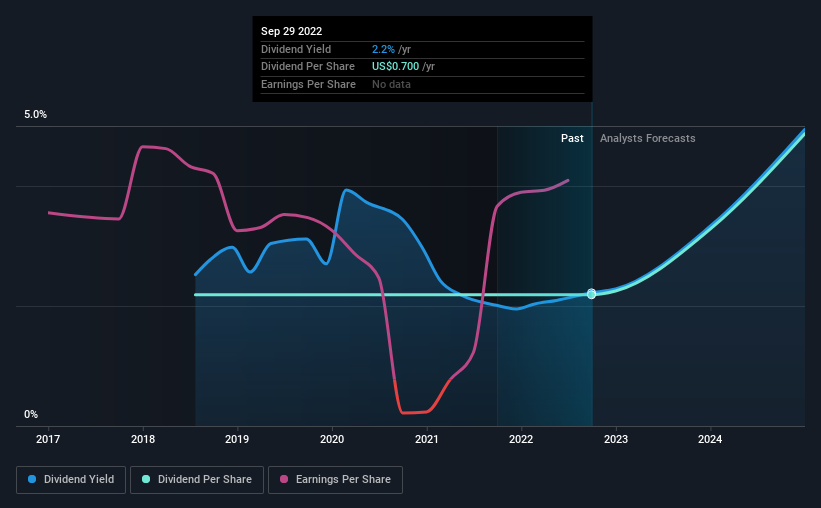The width and height of the screenshot is (821, 508).
Task: Click the Past section label
Action: point(572,138)
